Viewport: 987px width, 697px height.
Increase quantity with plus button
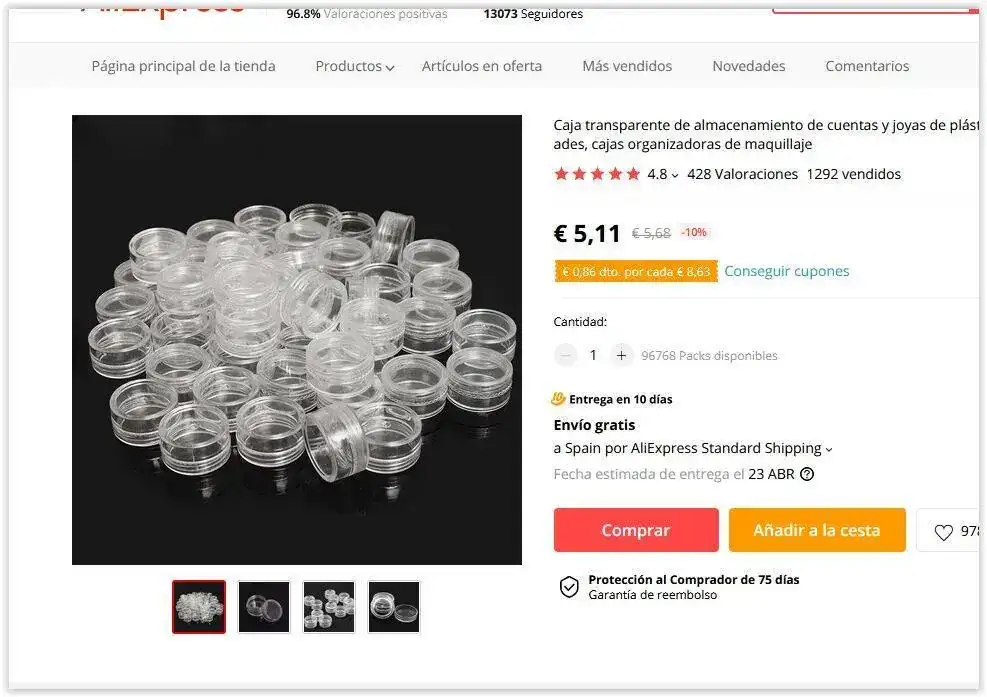tap(622, 355)
